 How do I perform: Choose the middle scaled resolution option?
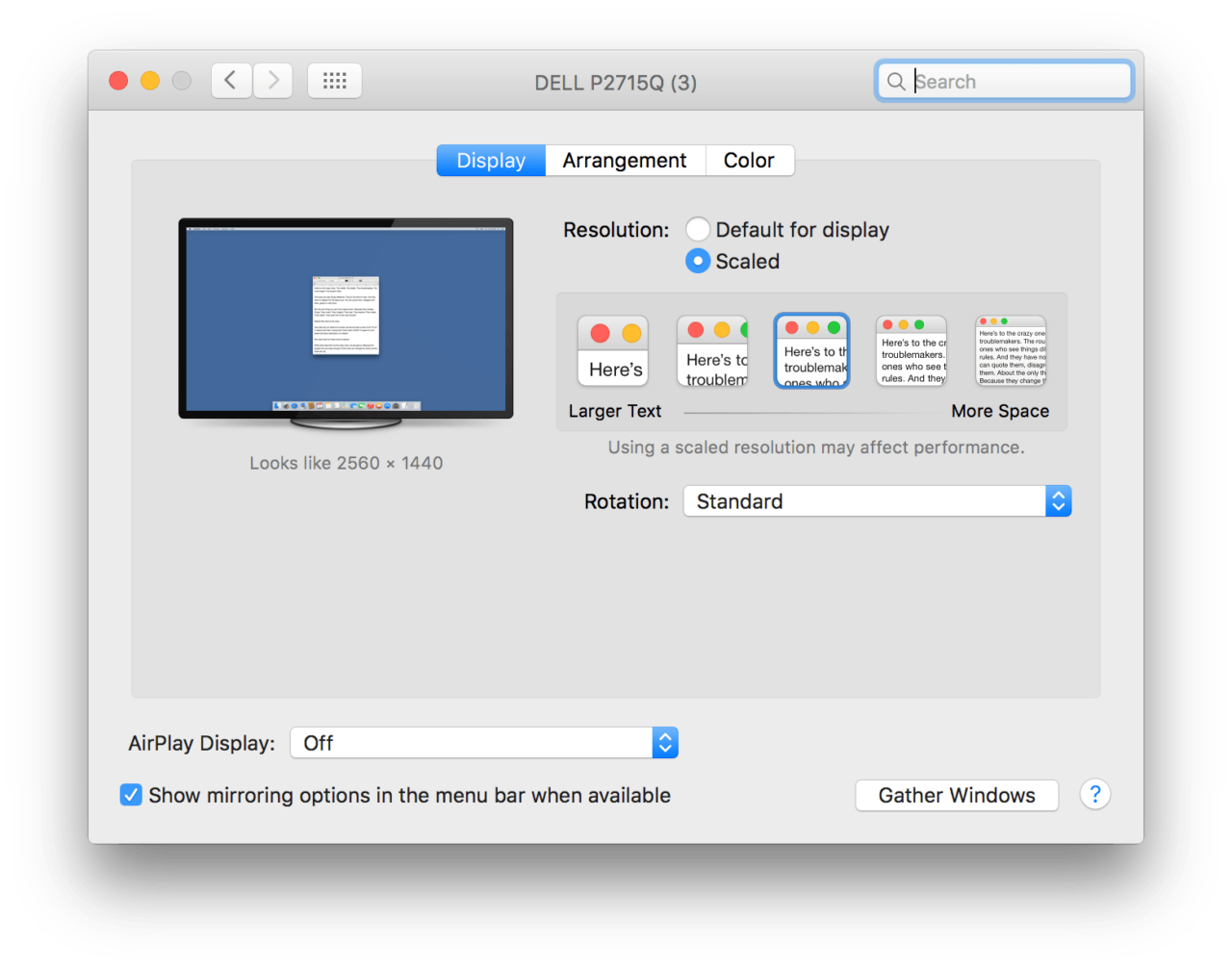pos(811,351)
